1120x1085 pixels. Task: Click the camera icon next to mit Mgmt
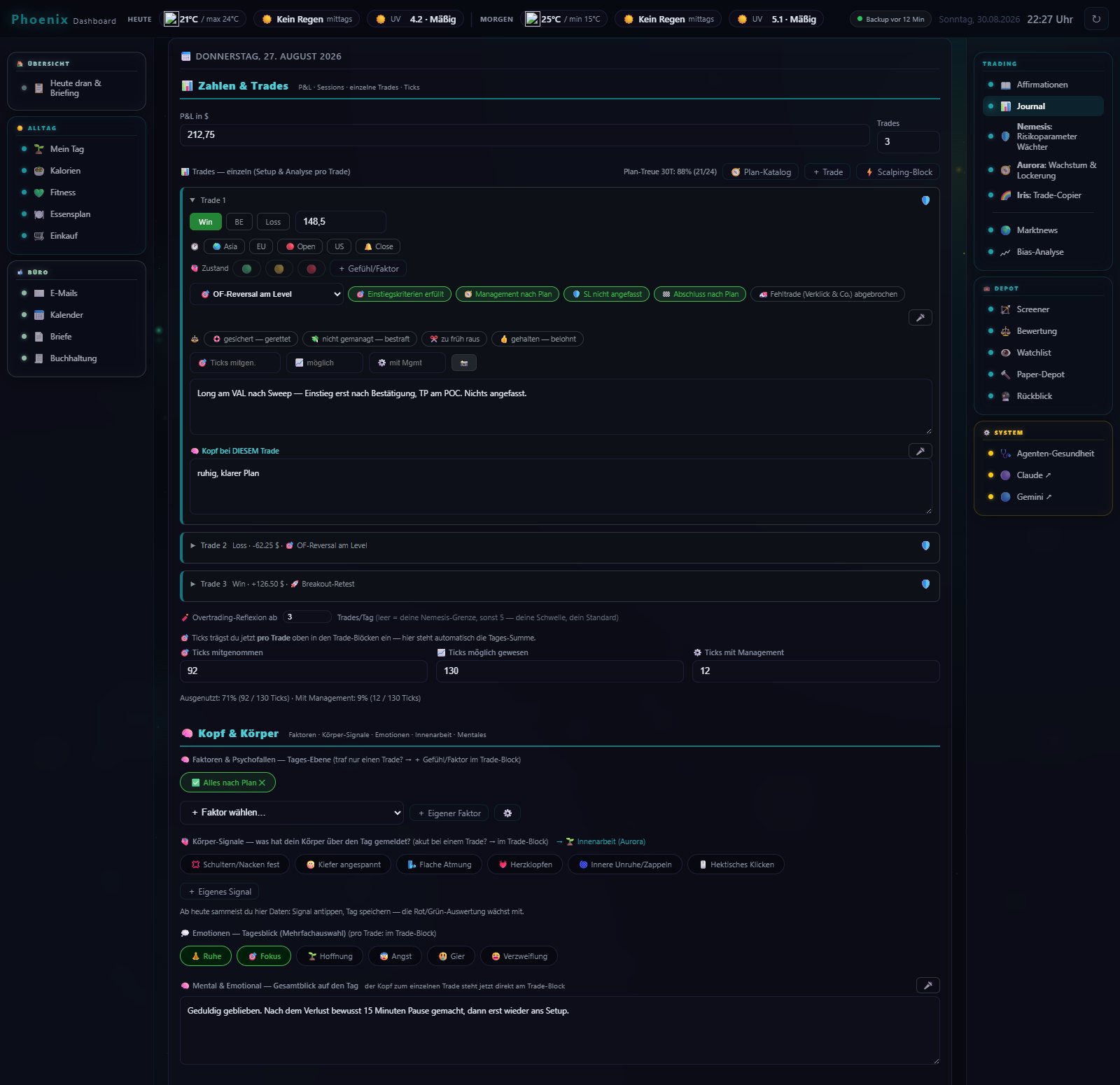[464, 363]
